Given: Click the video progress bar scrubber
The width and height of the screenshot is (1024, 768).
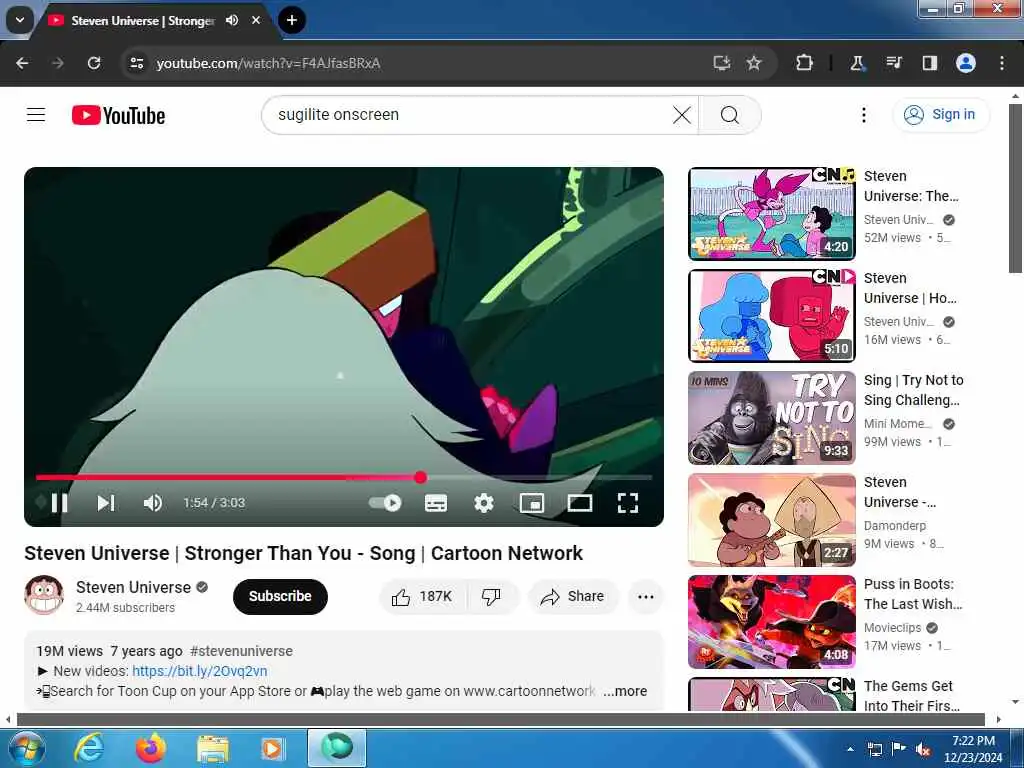Looking at the screenshot, I should click(x=421, y=477).
